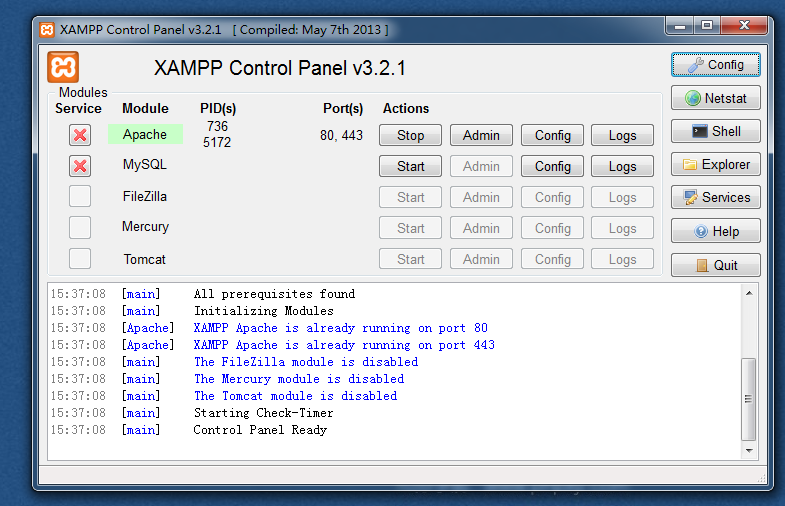Viewport: 785px width, 506px height.
Task: Open the MySQL Config button
Action: pos(552,166)
